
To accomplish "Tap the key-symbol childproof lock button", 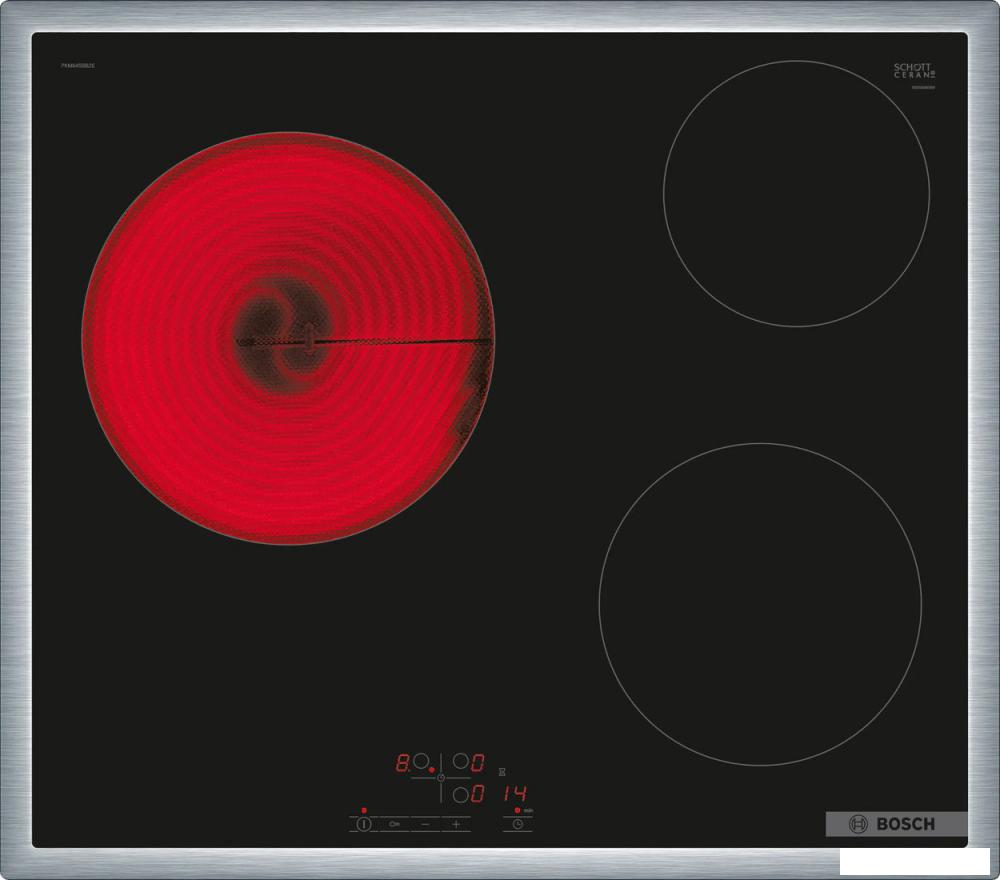I will point(395,825).
